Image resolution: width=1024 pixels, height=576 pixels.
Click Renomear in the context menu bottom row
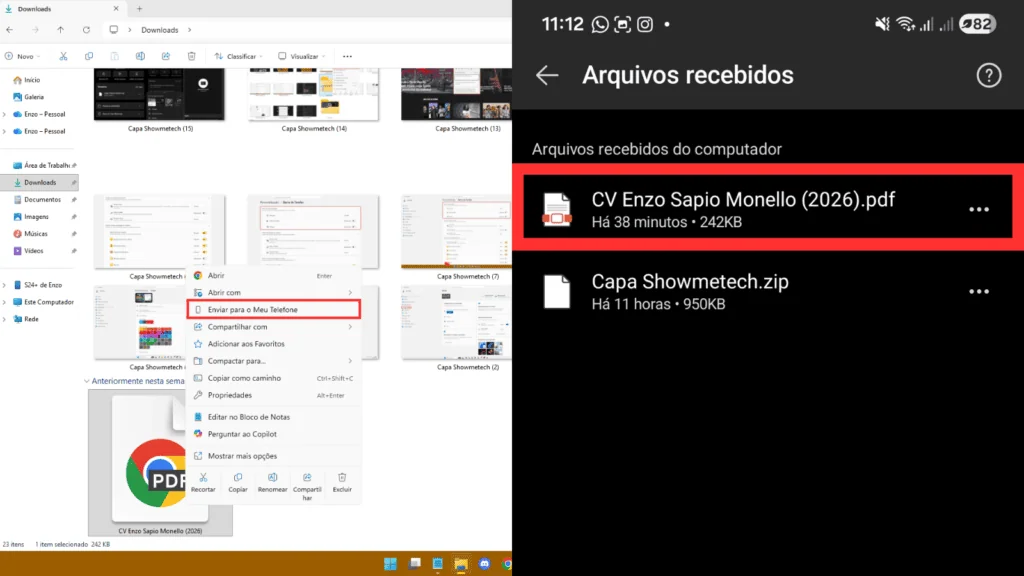[x=272, y=483]
